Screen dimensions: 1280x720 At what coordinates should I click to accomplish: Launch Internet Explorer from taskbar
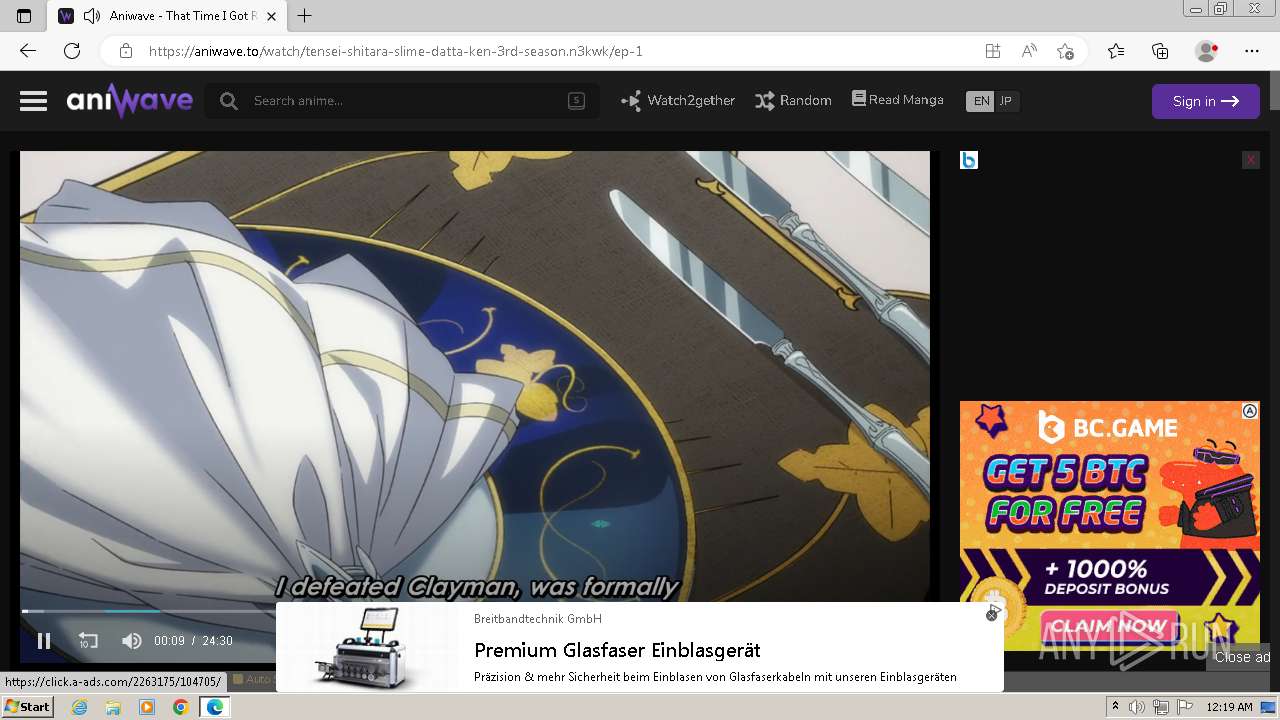click(79, 707)
